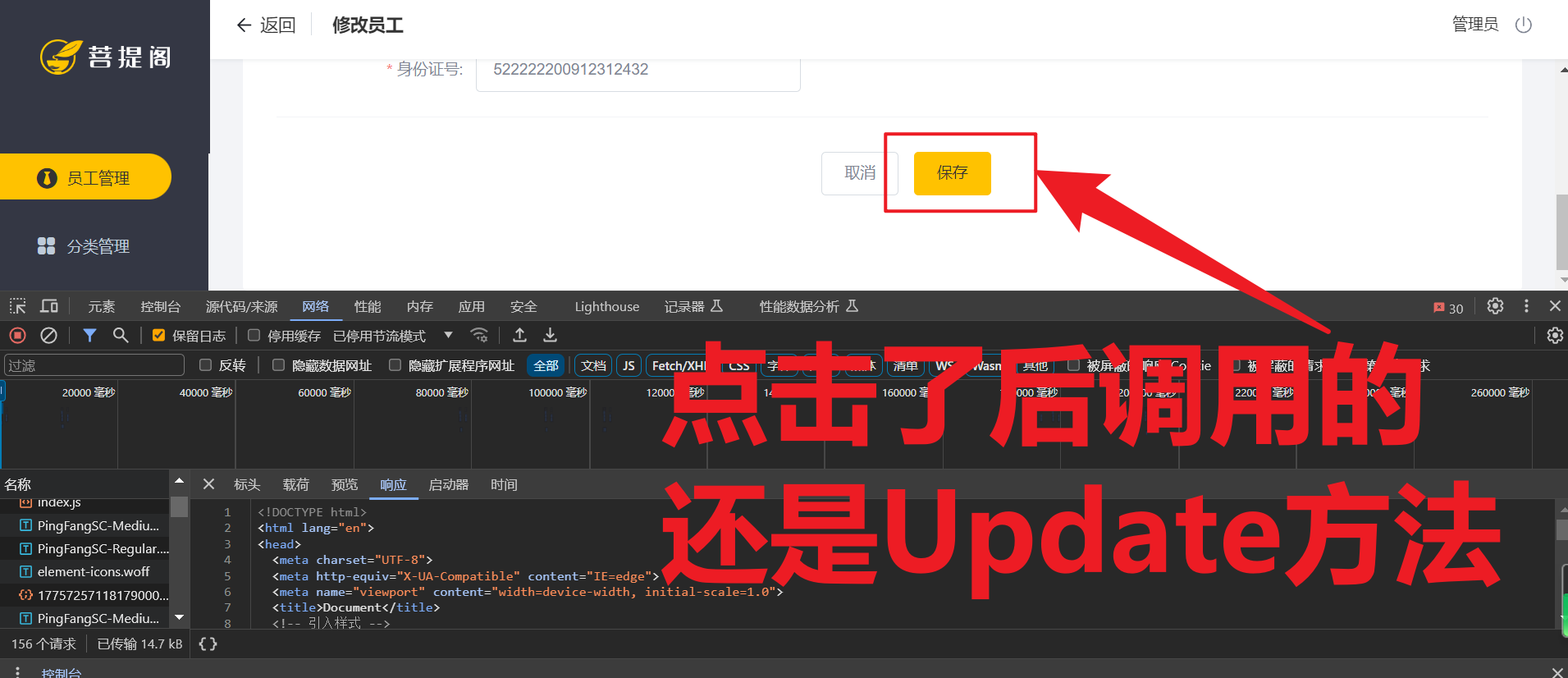Check 隐藏扩展程序网址 option
The height and width of the screenshot is (678, 1568).
click(395, 364)
